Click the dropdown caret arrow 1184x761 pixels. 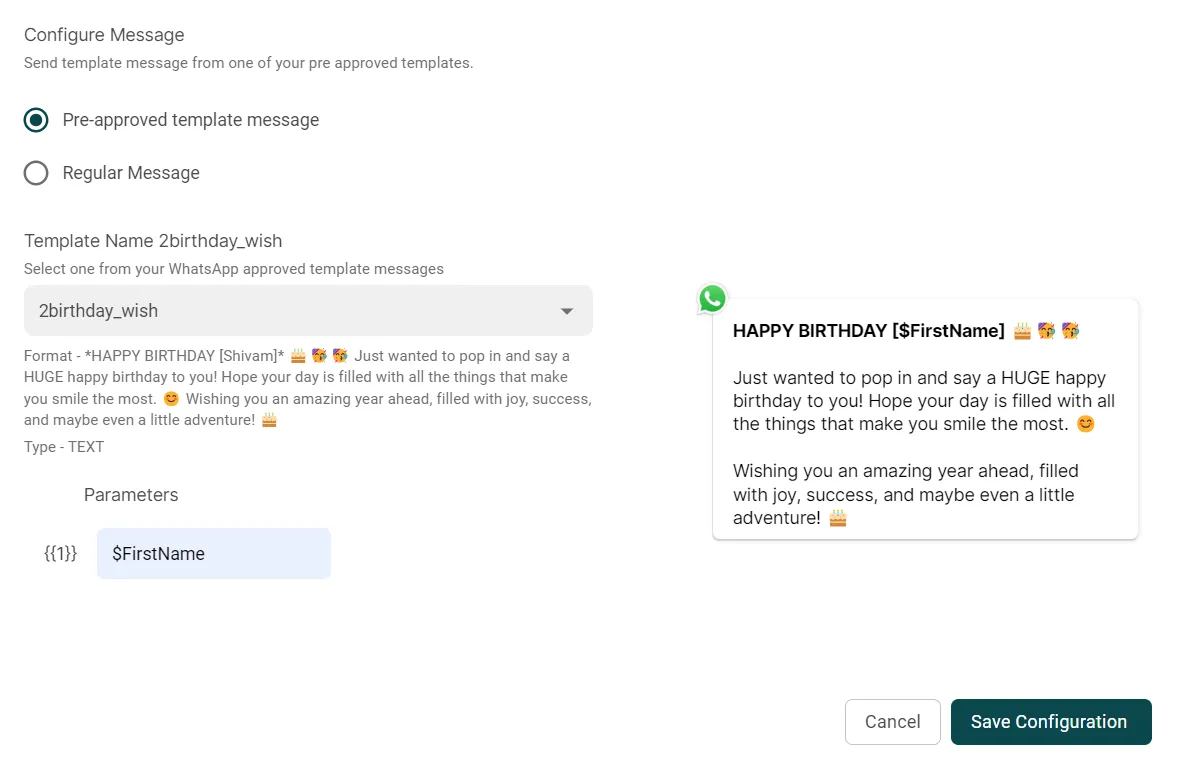[x=567, y=311]
